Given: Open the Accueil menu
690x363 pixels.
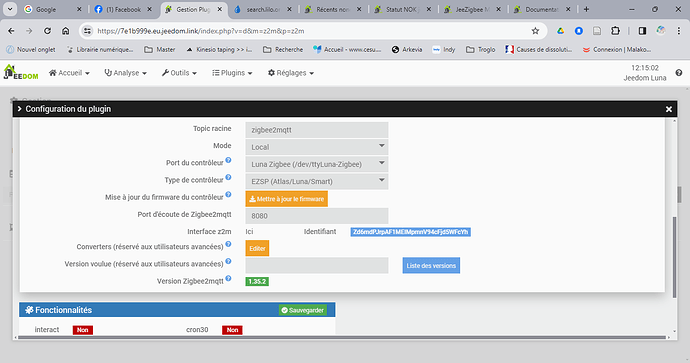Looking at the screenshot, I should coord(69,73).
